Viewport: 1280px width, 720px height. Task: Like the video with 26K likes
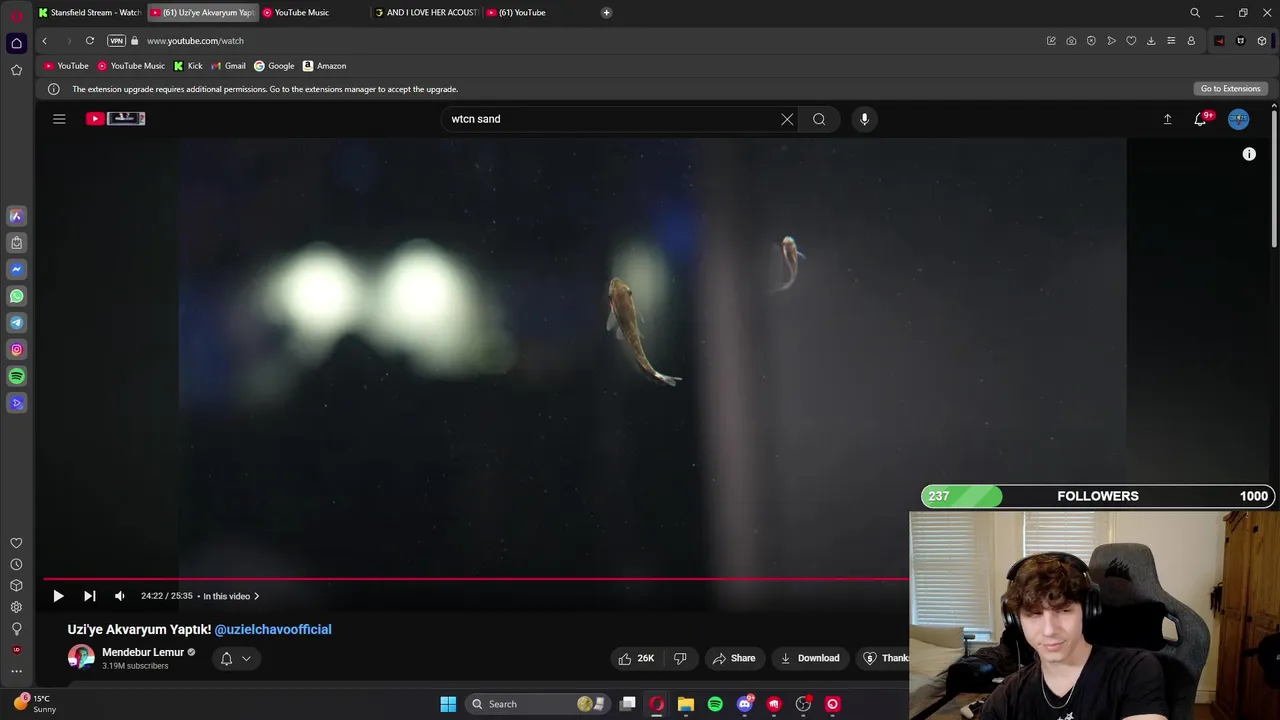pyautogui.click(x=636, y=658)
